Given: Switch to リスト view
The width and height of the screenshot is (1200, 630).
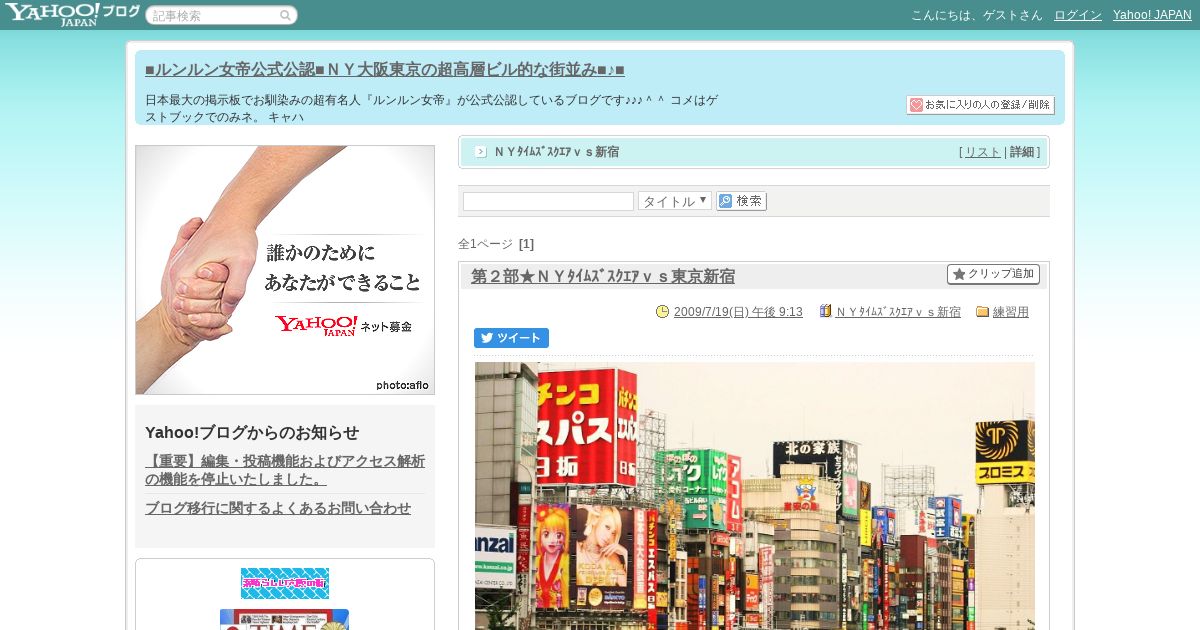Looking at the screenshot, I should point(982,152).
